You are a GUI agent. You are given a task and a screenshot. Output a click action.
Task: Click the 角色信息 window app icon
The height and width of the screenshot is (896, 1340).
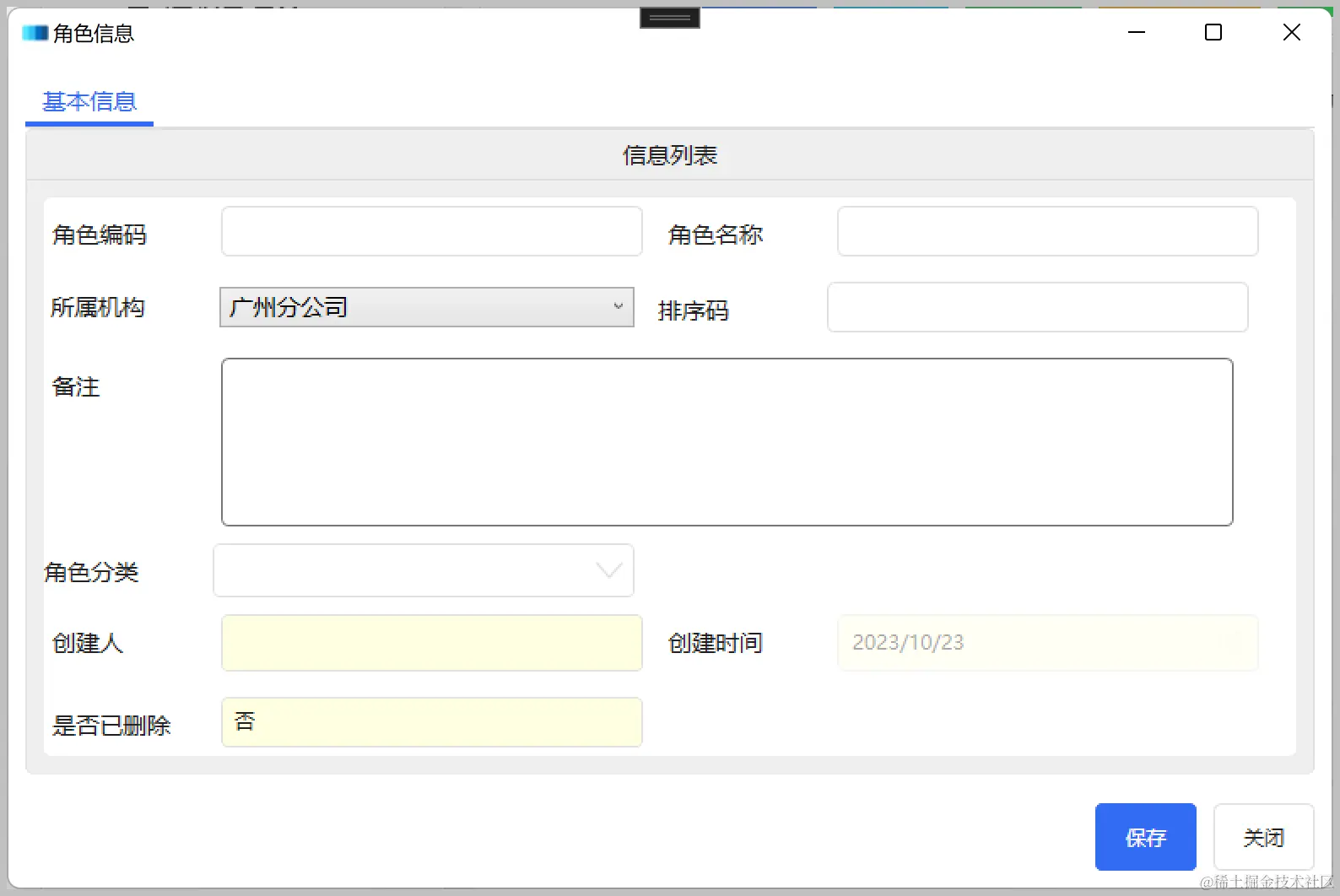pyautogui.click(x=35, y=33)
